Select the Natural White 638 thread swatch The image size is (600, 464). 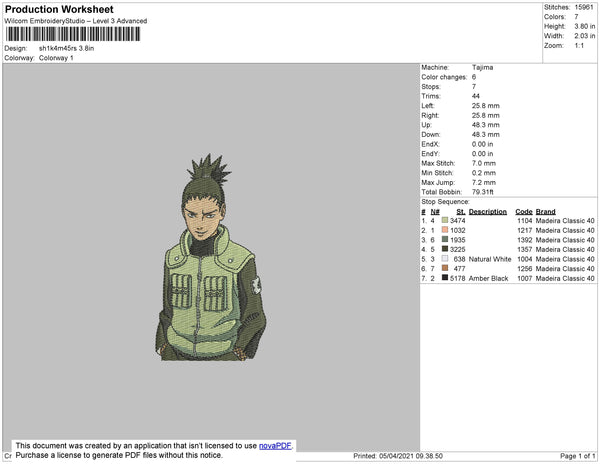click(445, 259)
